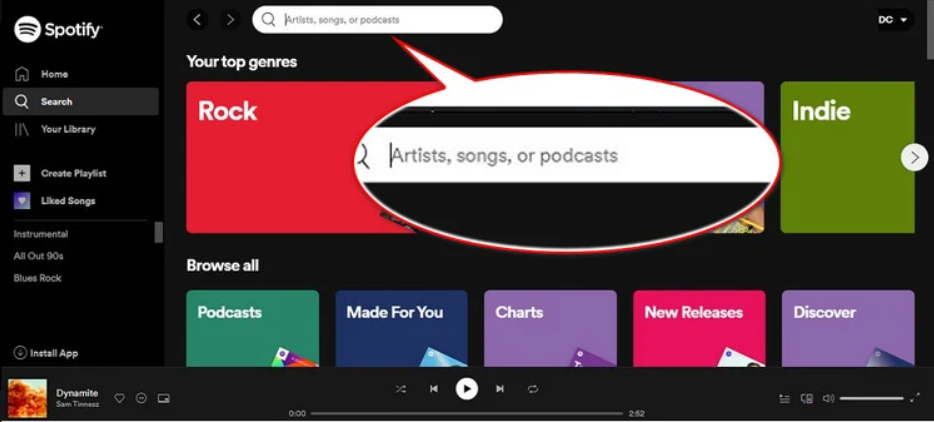Viewport: 934px width, 422px height.
Task: Go forward with the right arrow button
Action: click(230, 20)
